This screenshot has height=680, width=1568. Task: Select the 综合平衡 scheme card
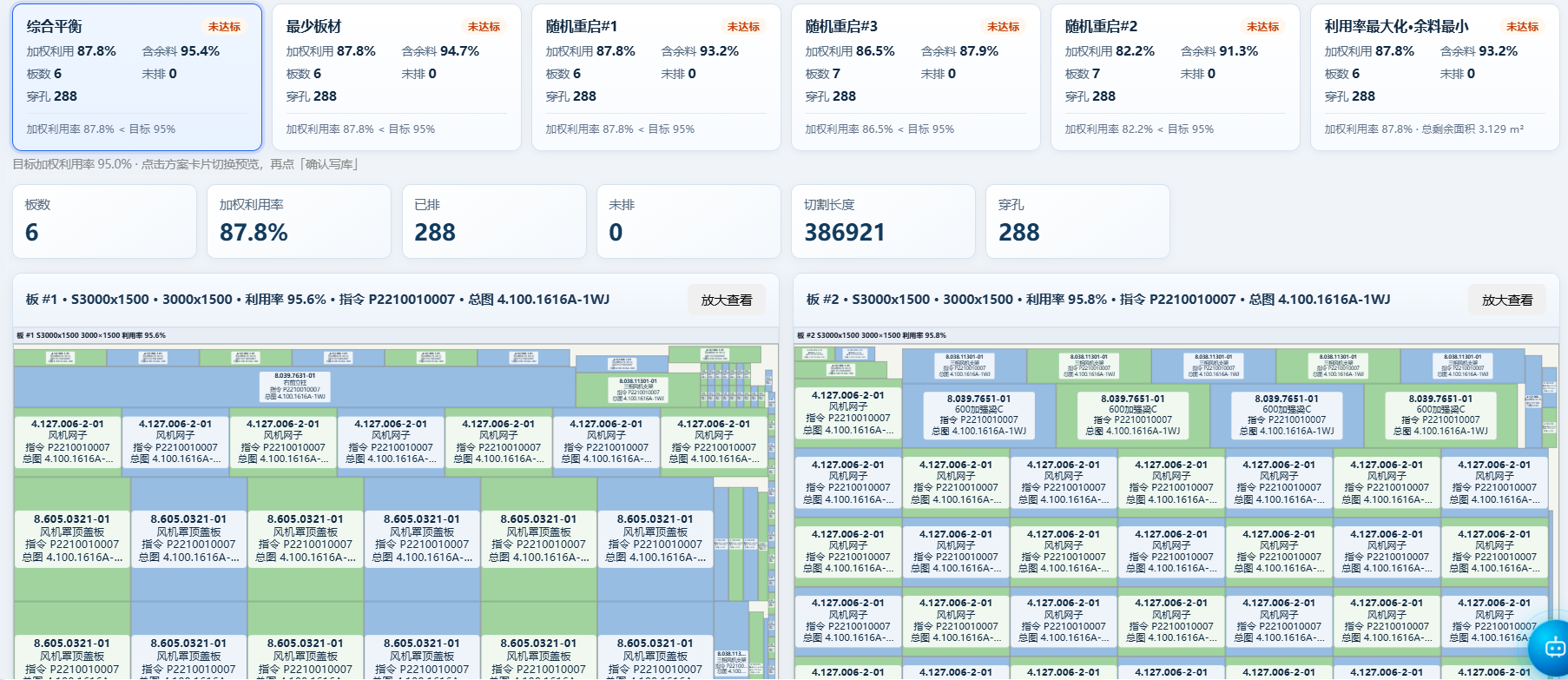point(137,77)
